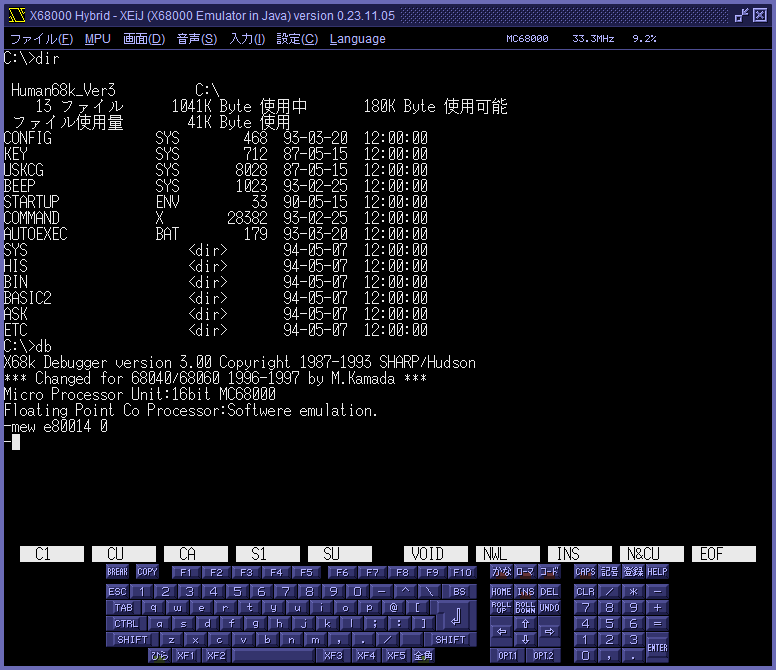Viewport: 776px width, 670px height.
Task: Click the XF1 key
Action: click(186, 656)
